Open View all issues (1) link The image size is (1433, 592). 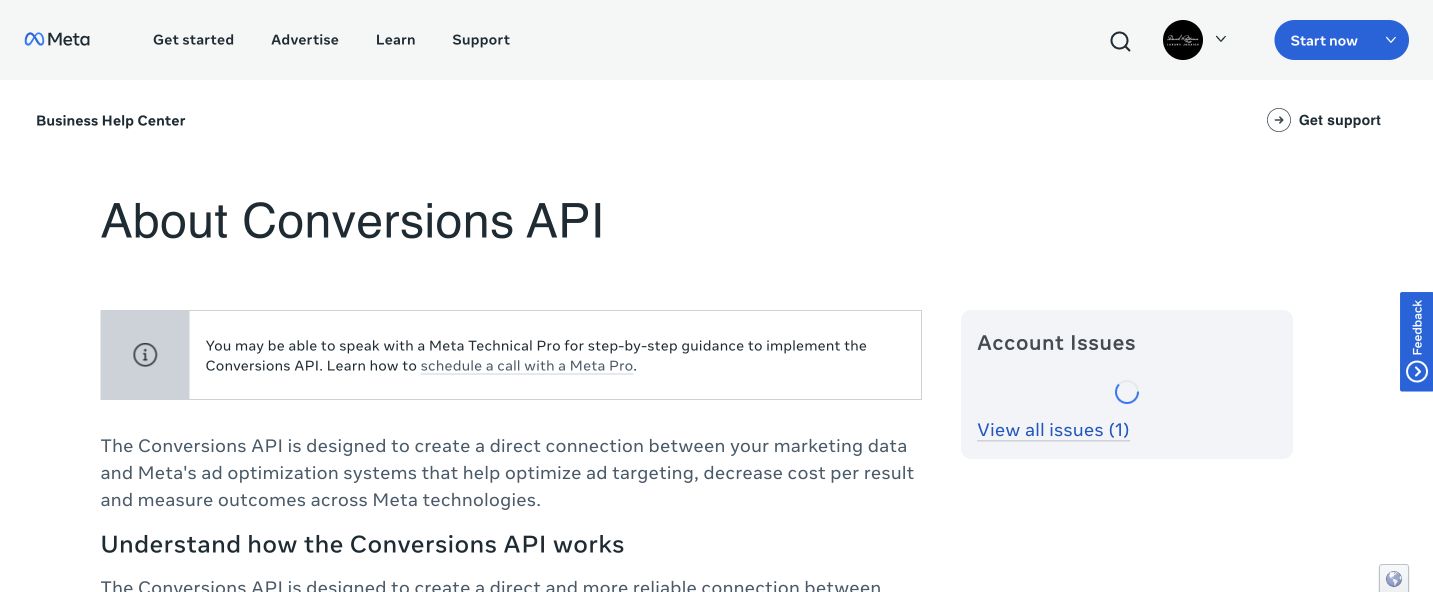click(x=1053, y=430)
